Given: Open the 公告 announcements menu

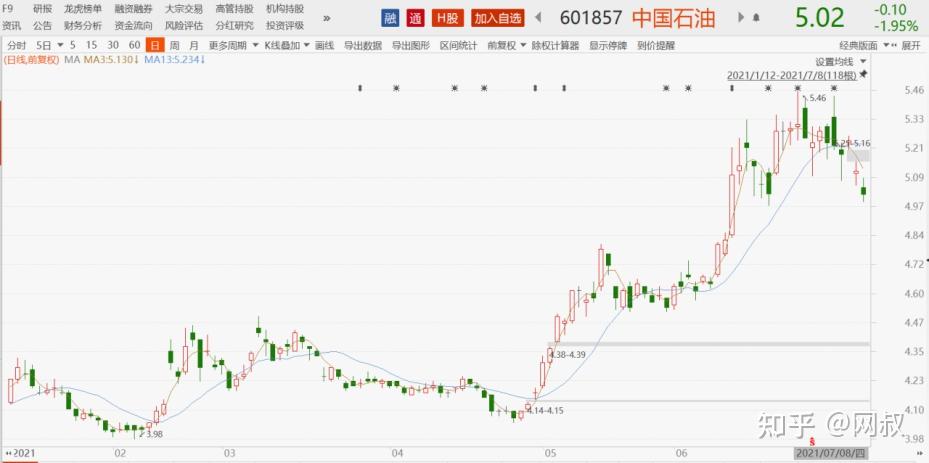Looking at the screenshot, I should pyautogui.click(x=43, y=25).
